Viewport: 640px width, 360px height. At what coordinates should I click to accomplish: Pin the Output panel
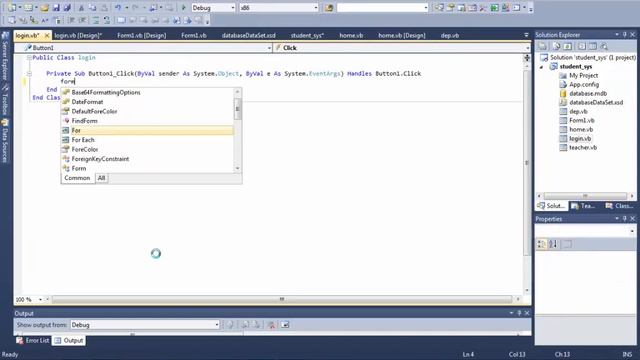519,313
